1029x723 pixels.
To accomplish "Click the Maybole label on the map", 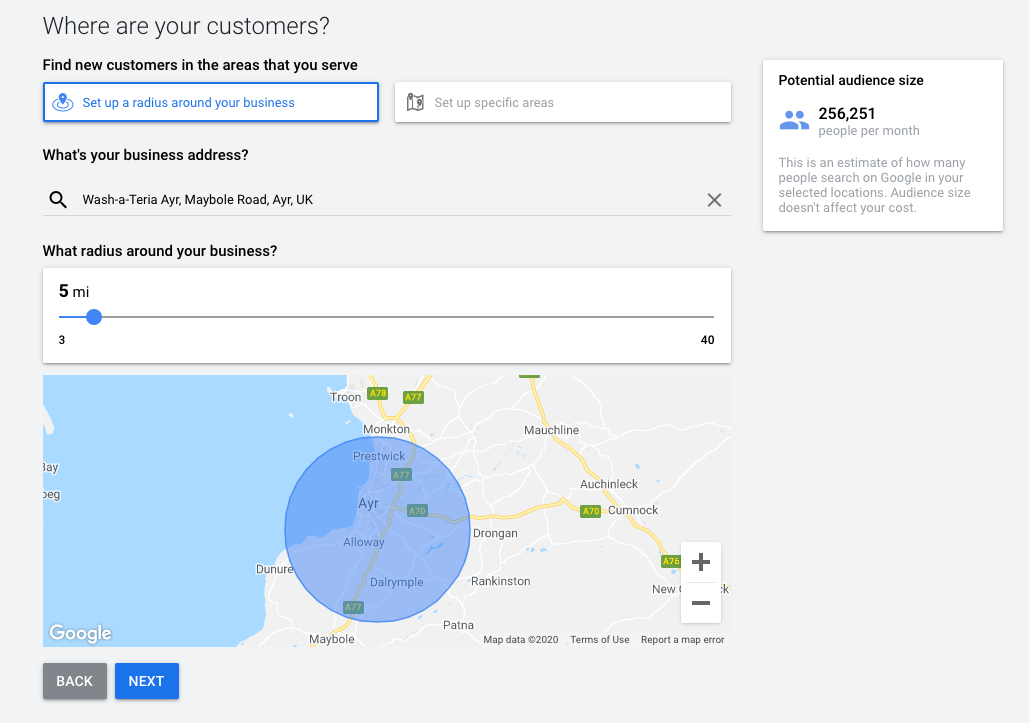I will click(x=331, y=639).
